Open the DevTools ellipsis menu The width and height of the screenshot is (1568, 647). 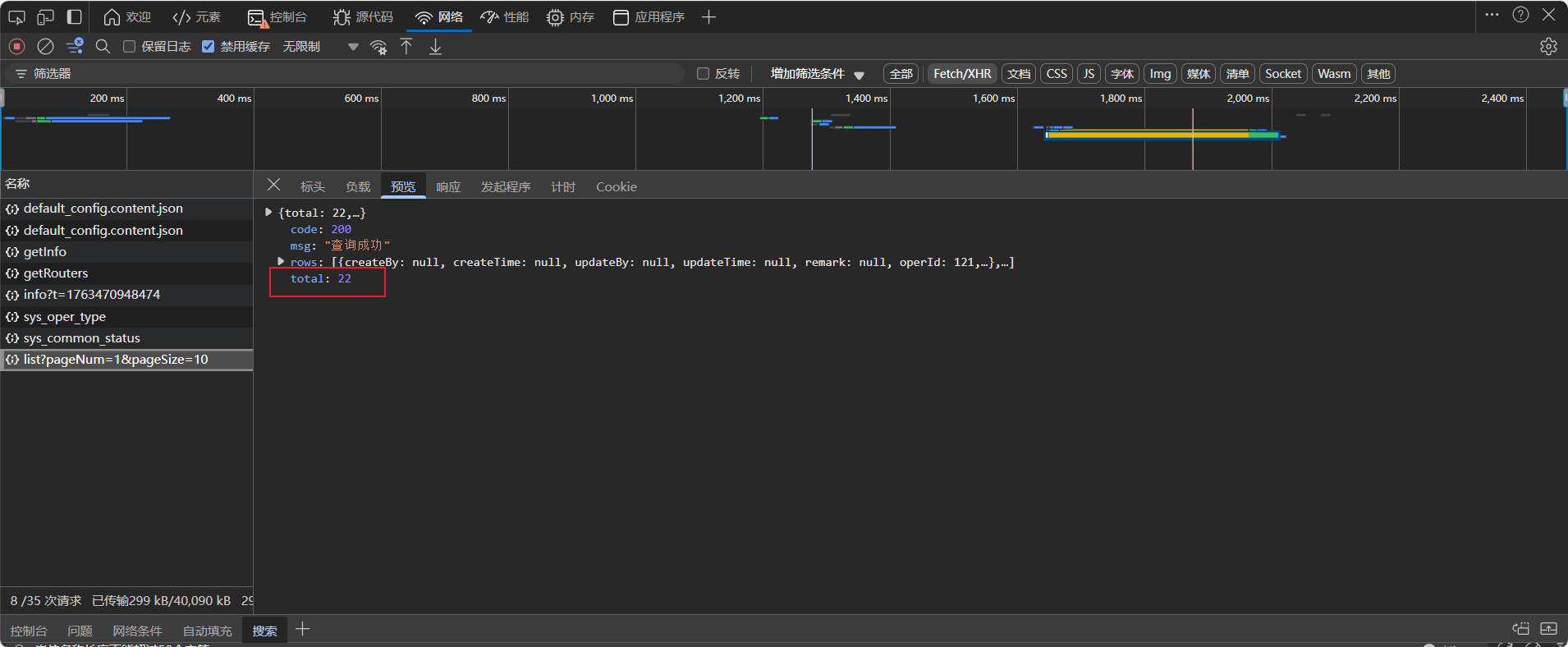tap(1492, 15)
